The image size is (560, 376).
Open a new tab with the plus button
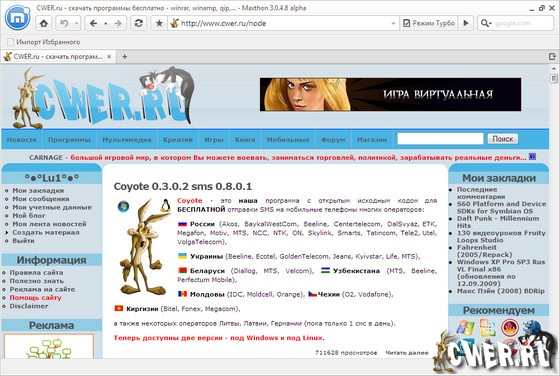point(124,56)
